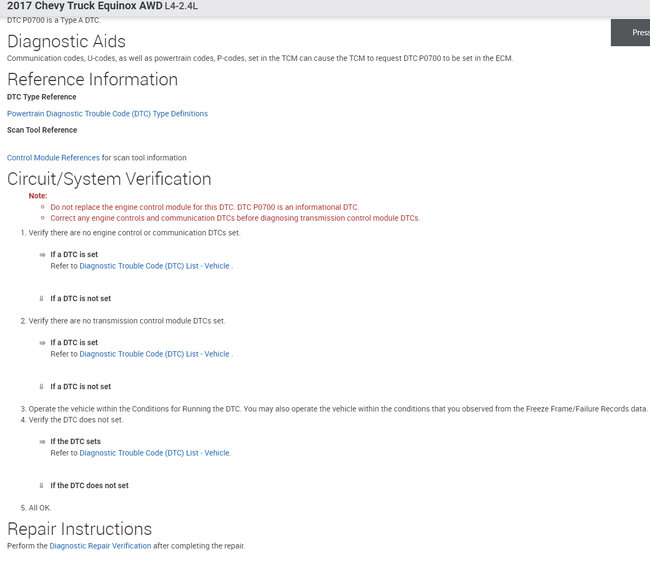Click right arrow beside 'If the DTC sets'

click(x=42, y=441)
